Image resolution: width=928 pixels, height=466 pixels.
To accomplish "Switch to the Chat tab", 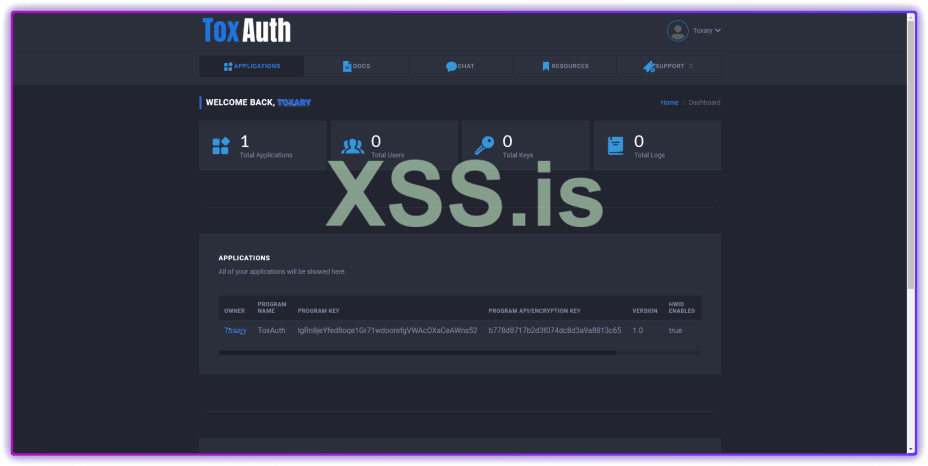I will (460, 66).
